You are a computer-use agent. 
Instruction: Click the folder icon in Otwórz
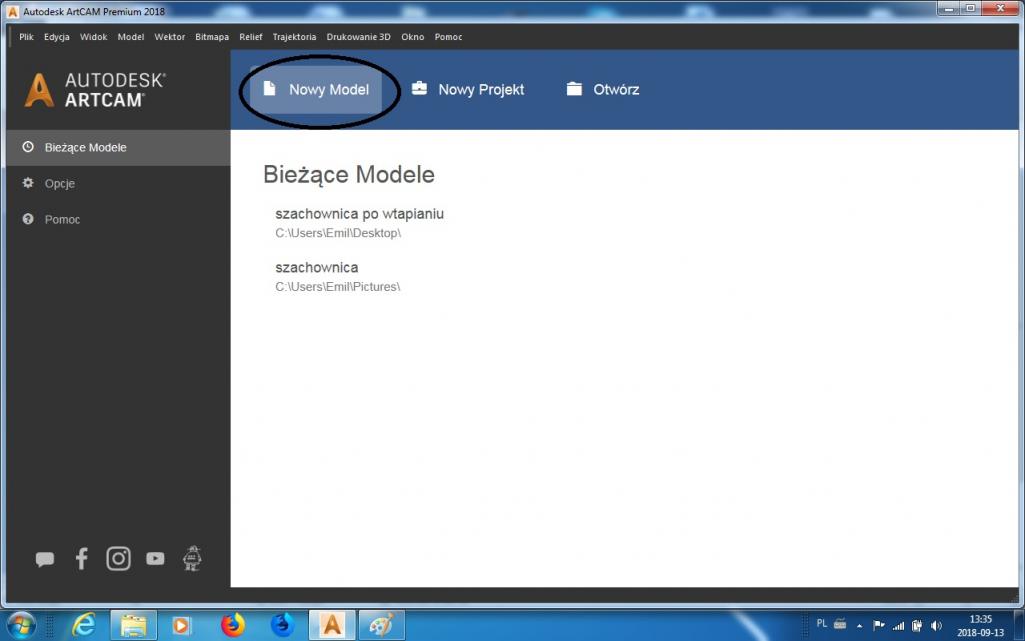(574, 88)
